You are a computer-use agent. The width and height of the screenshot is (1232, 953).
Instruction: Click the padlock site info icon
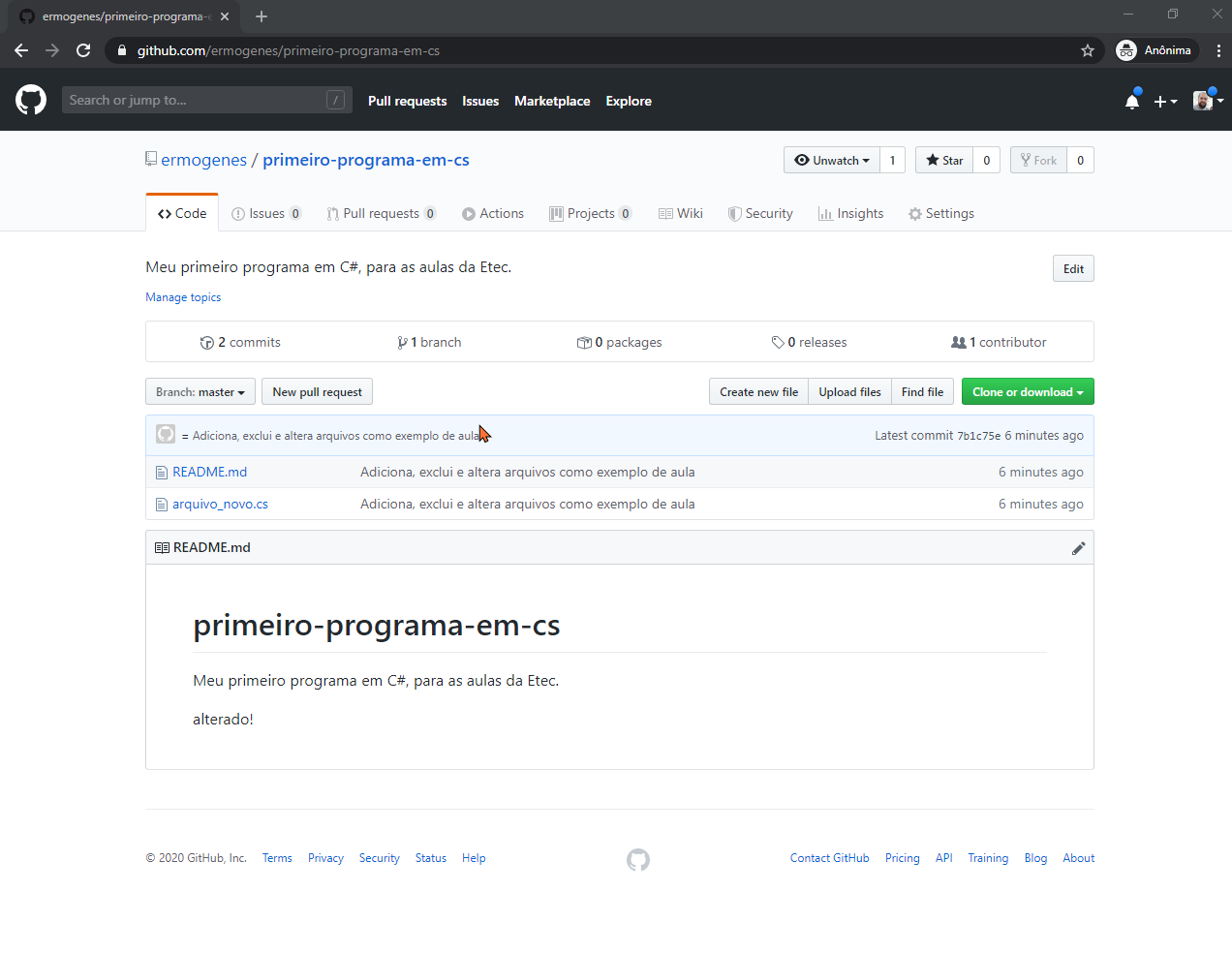pos(121,50)
